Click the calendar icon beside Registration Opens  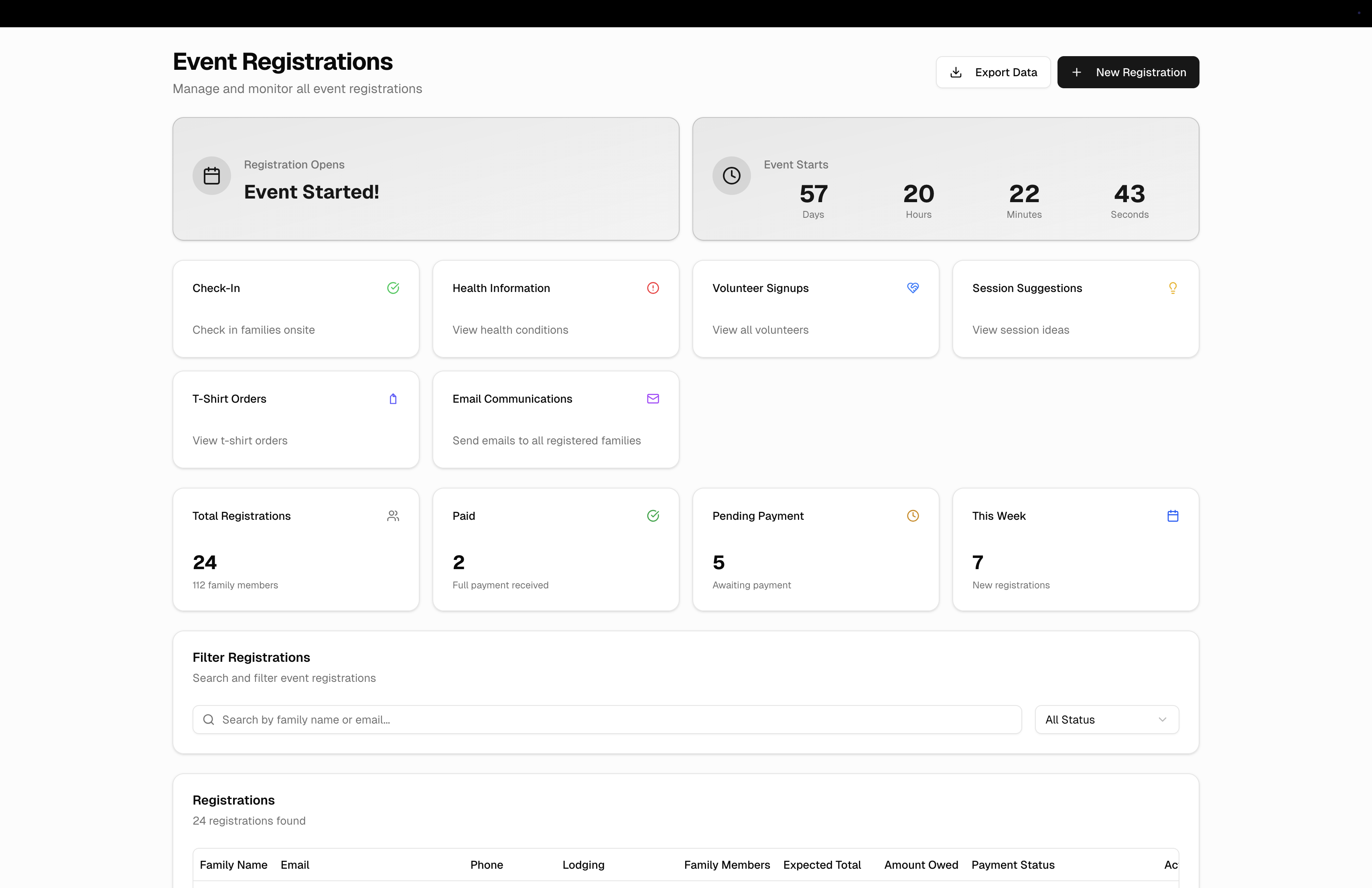pyautogui.click(x=211, y=175)
